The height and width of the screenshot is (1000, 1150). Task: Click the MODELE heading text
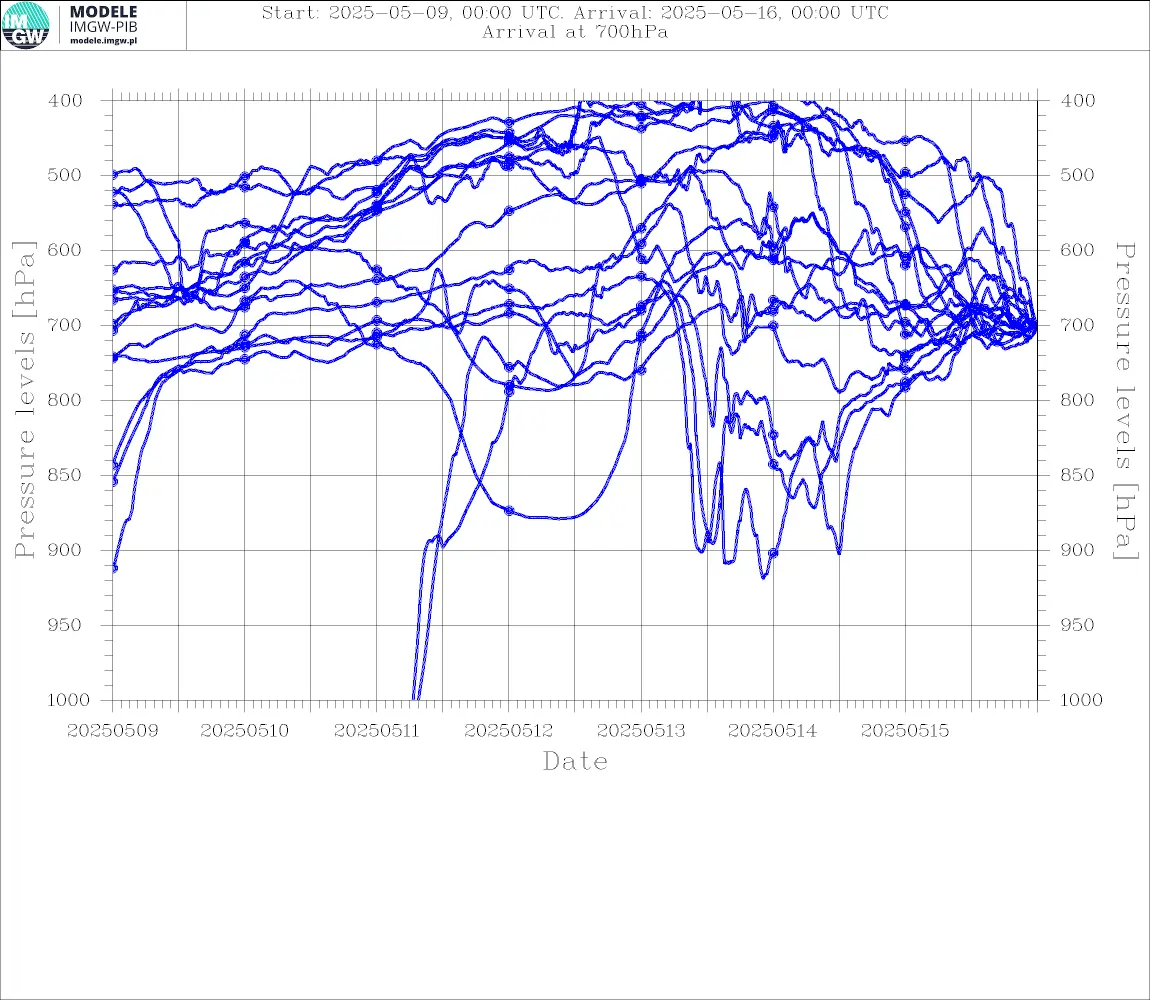pos(103,12)
